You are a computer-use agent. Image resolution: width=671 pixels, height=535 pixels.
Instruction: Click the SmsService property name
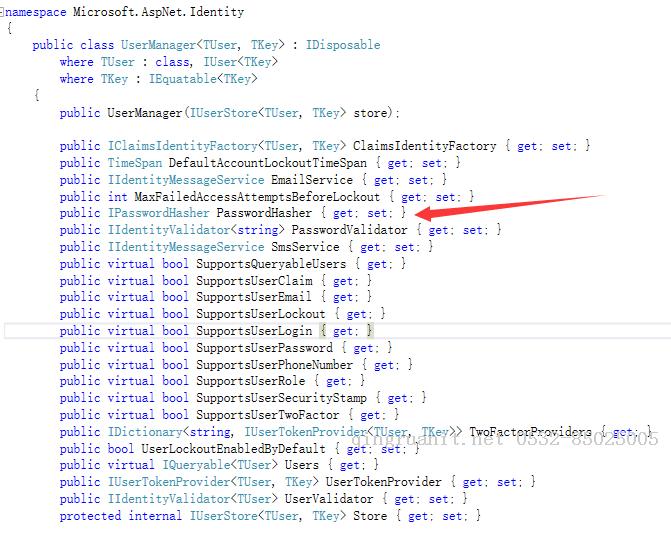click(305, 247)
